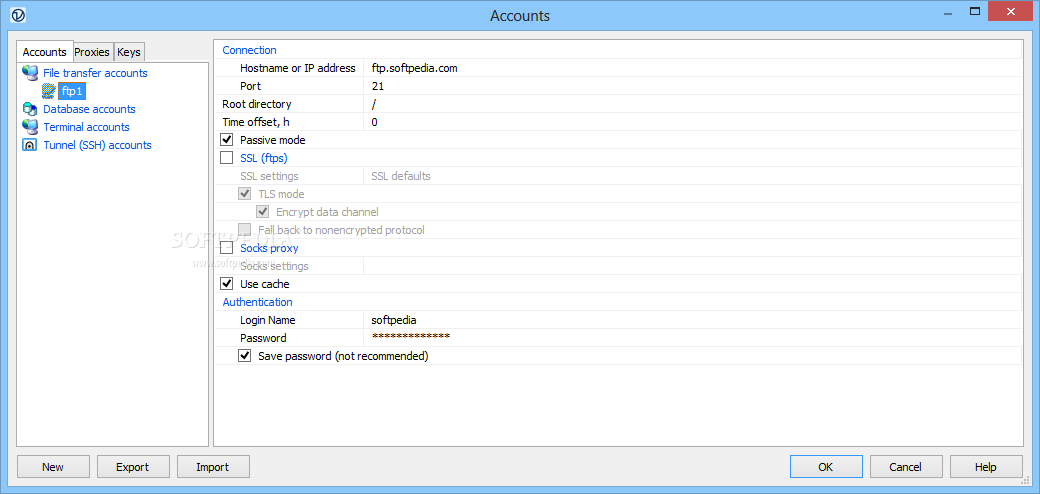This screenshot has height=494, width=1040.
Task: Select Tunnel (SSH) accounts category
Action: click(x=98, y=145)
